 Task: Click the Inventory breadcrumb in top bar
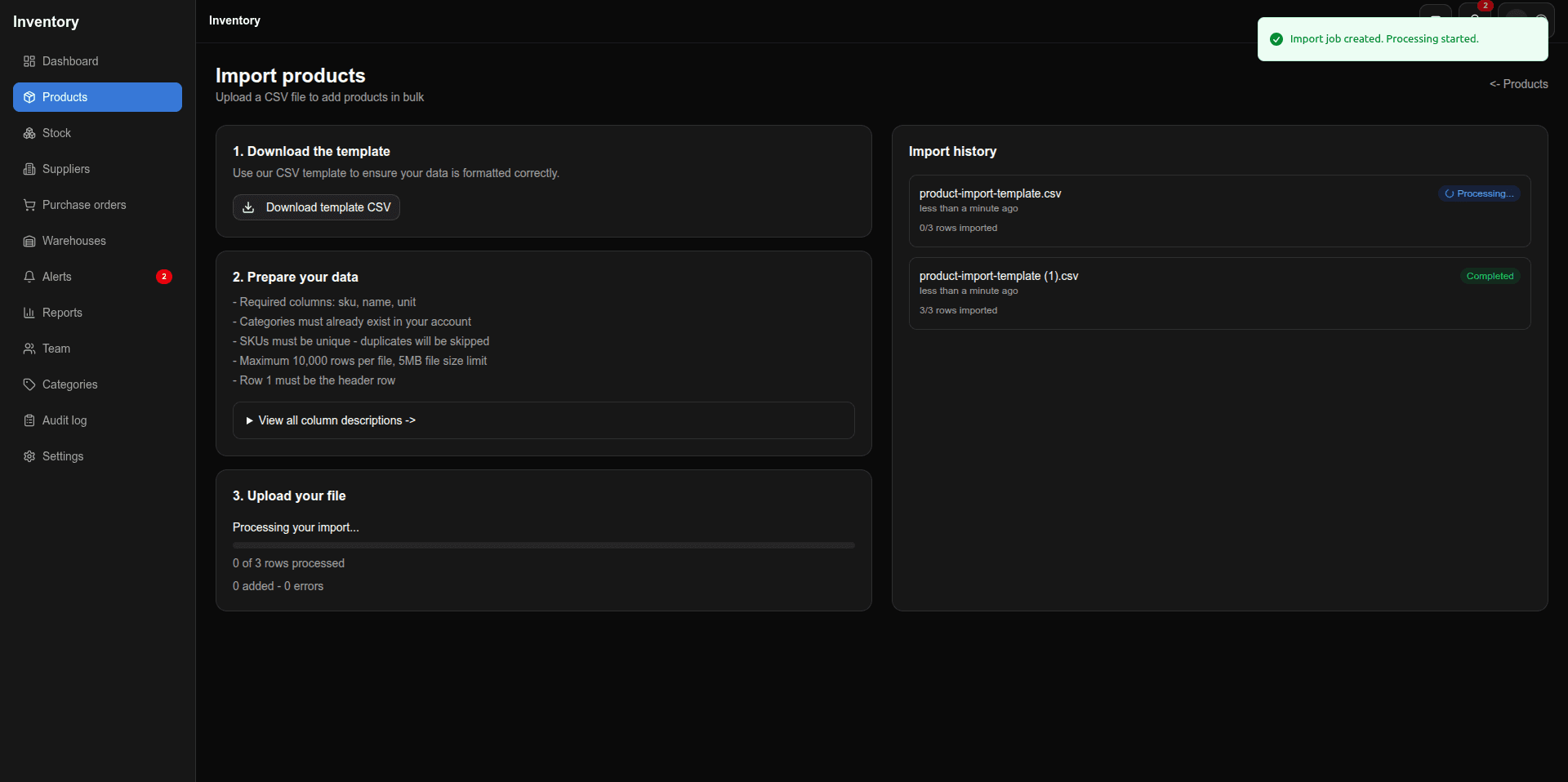(234, 20)
